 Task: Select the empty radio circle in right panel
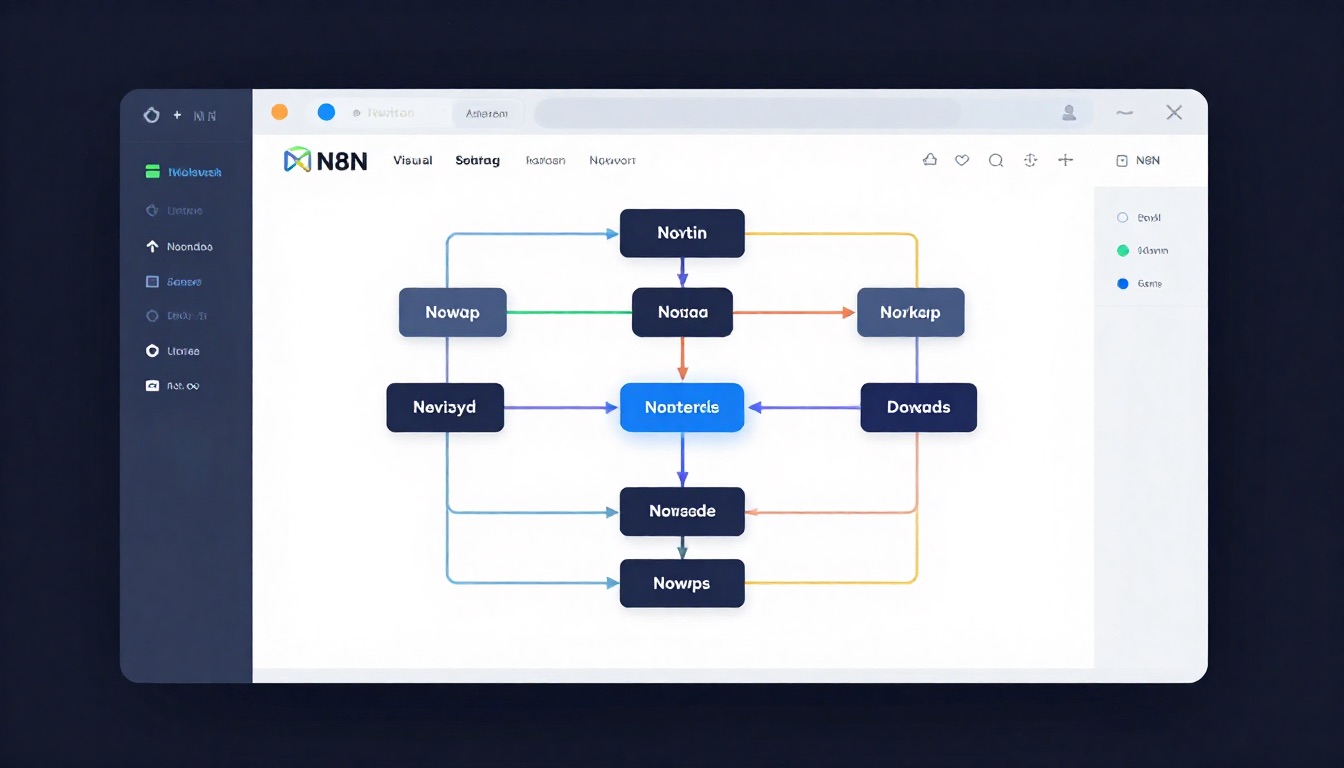click(1122, 217)
